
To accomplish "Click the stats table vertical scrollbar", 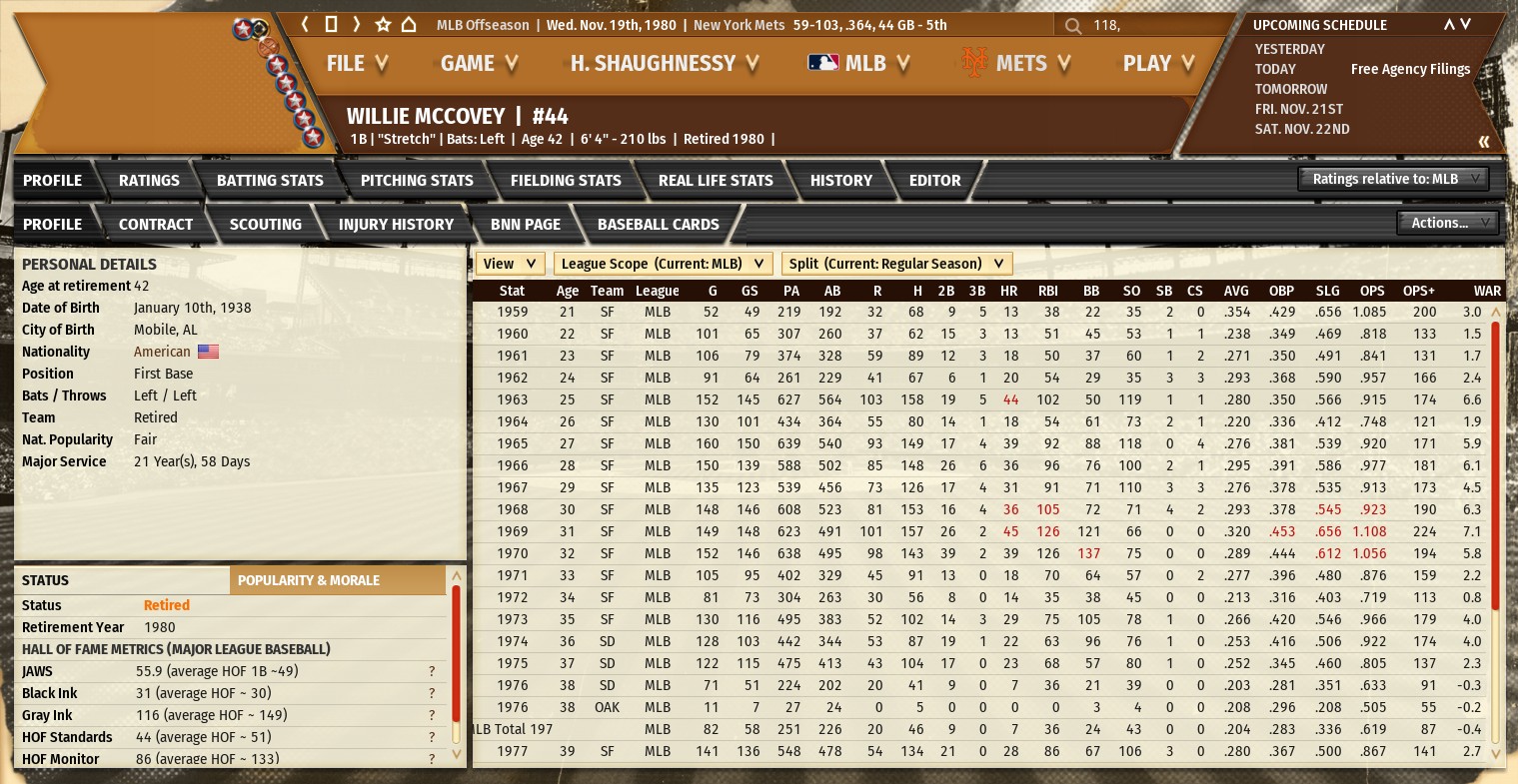I will (x=1496, y=464).
